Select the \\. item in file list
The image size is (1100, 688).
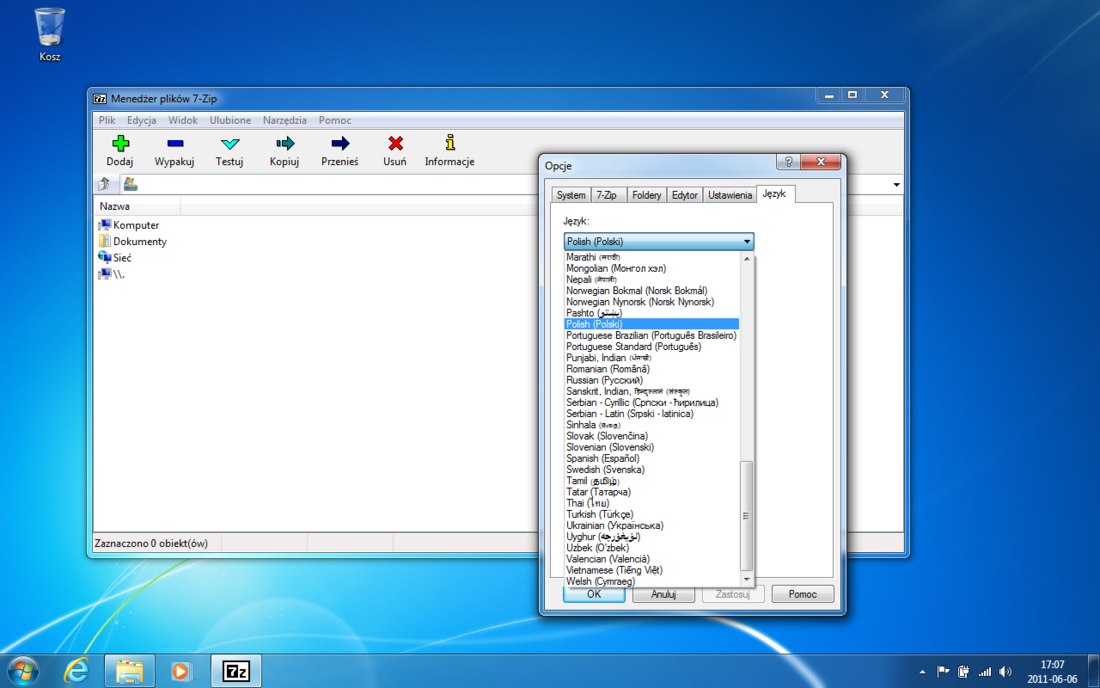[x=112, y=274]
